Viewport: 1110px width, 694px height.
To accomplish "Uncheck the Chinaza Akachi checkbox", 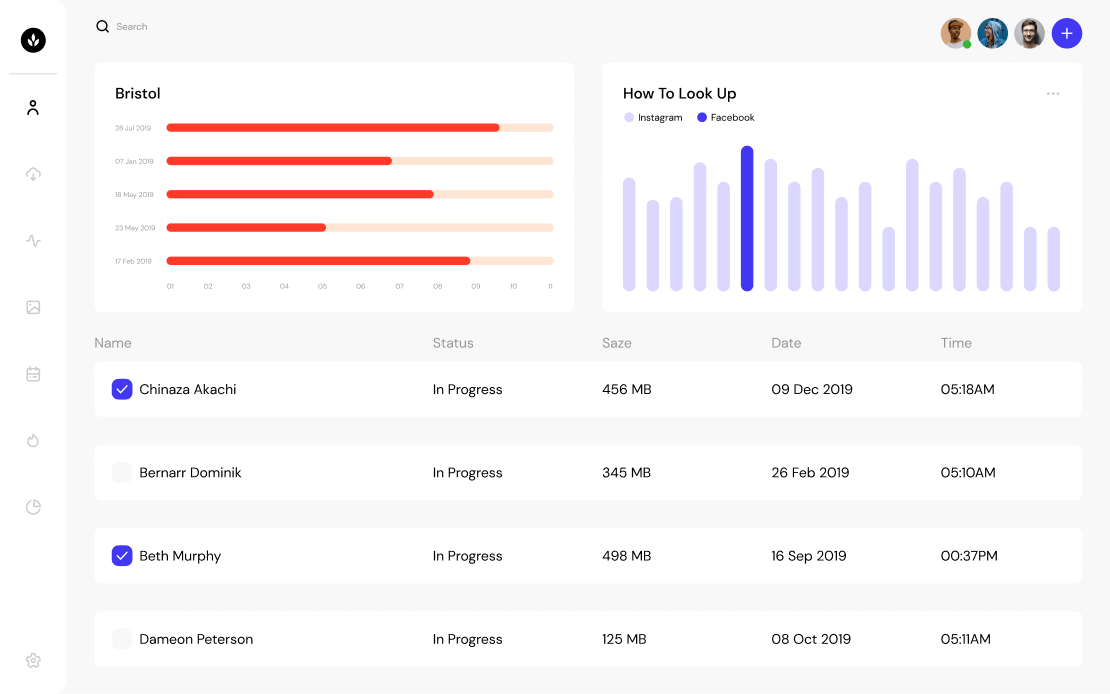I will coord(122,389).
